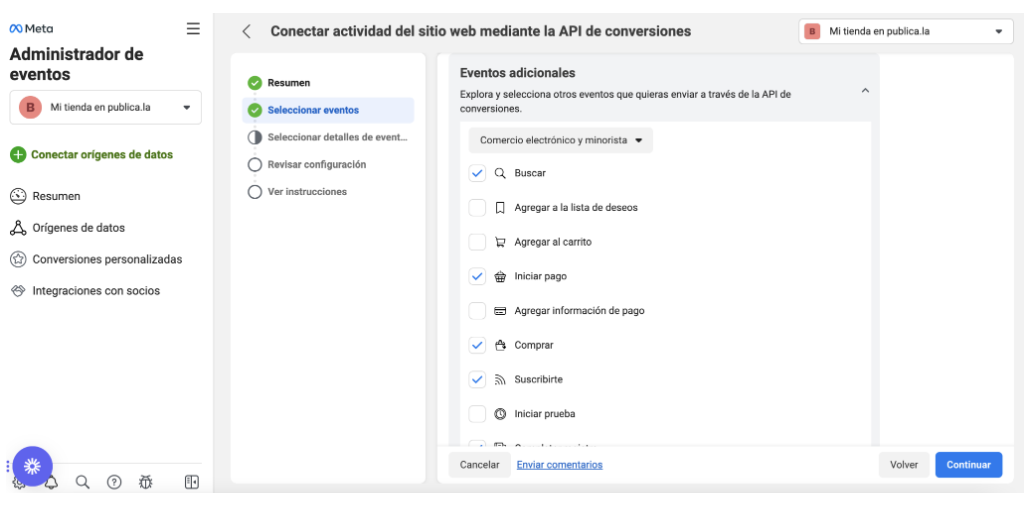Open the top-right Mi tienda en publica.la selector
The image size is (1034, 512).
(x=905, y=31)
